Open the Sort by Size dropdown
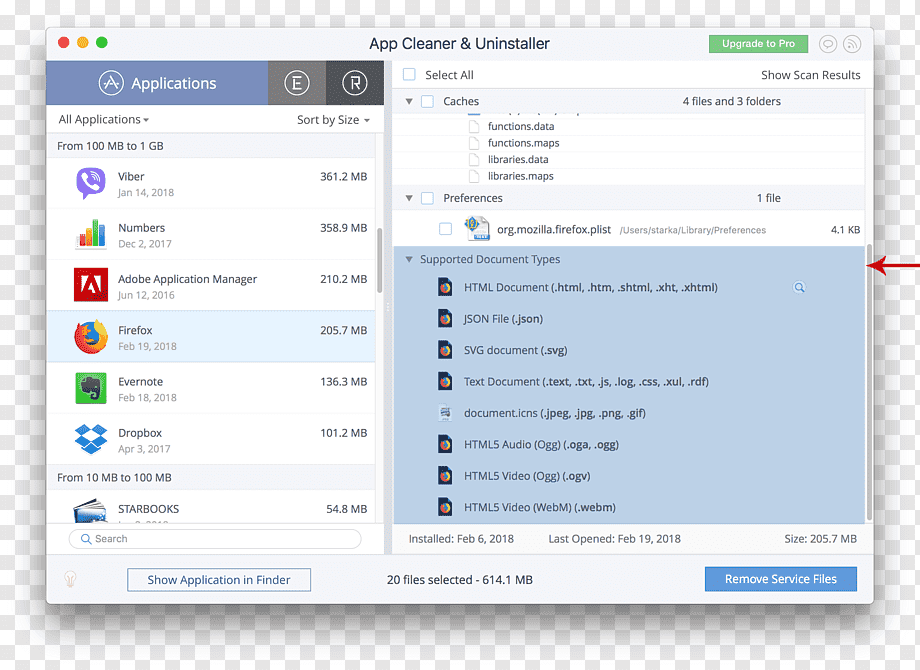920x670 pixels. point(333,120)
